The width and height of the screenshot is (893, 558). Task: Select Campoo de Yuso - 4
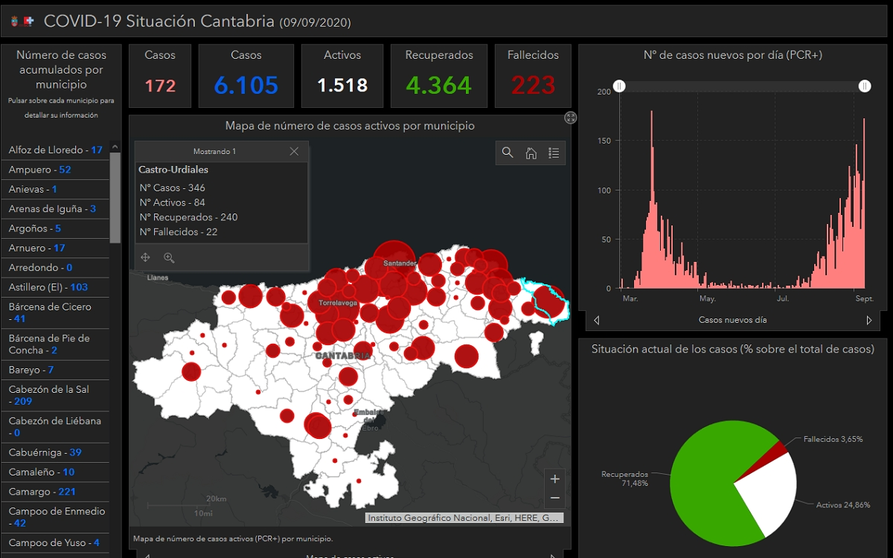55,543
